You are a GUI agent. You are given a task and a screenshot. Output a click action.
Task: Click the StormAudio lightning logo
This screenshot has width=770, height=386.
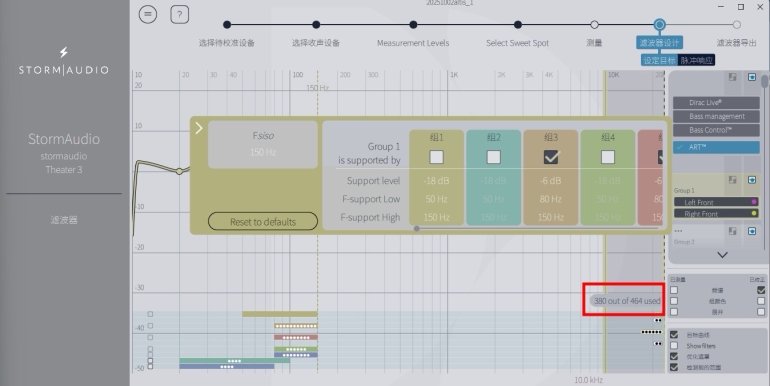[x=64, y=52]
